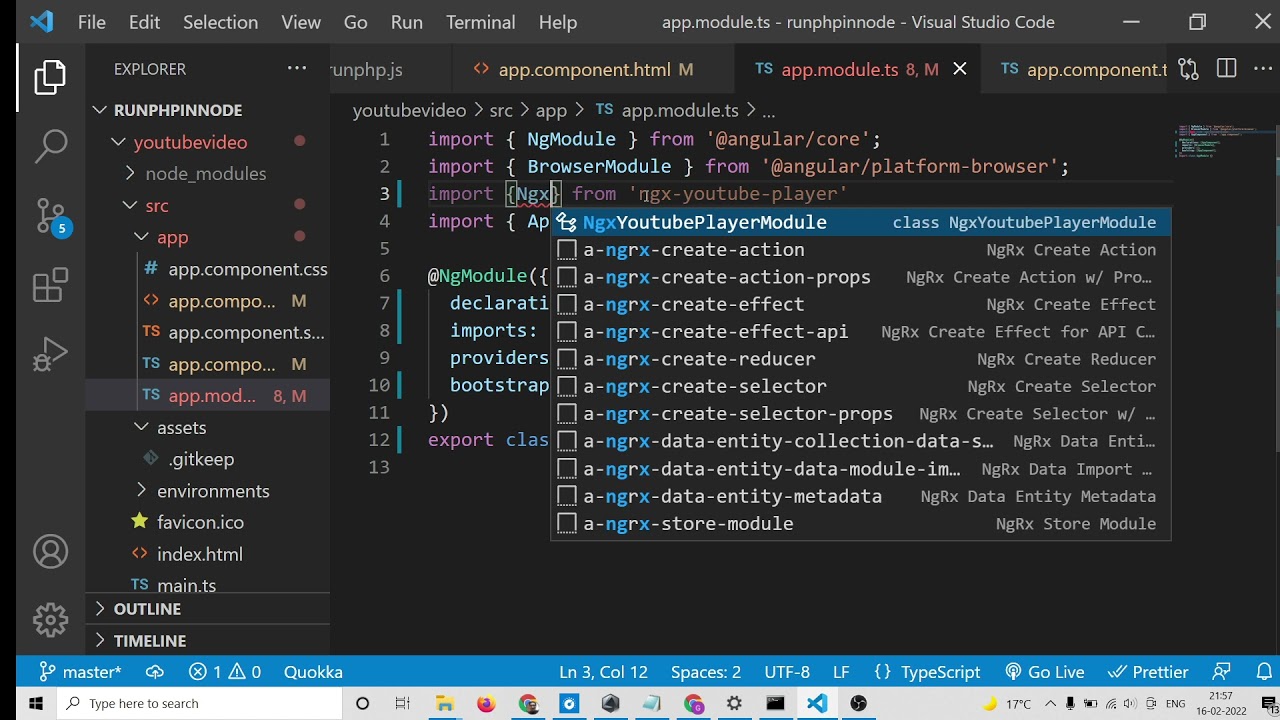Viewport: 1280px width, 720px height.
Task: Open the Extensions view
Action: tap(50, 286)
